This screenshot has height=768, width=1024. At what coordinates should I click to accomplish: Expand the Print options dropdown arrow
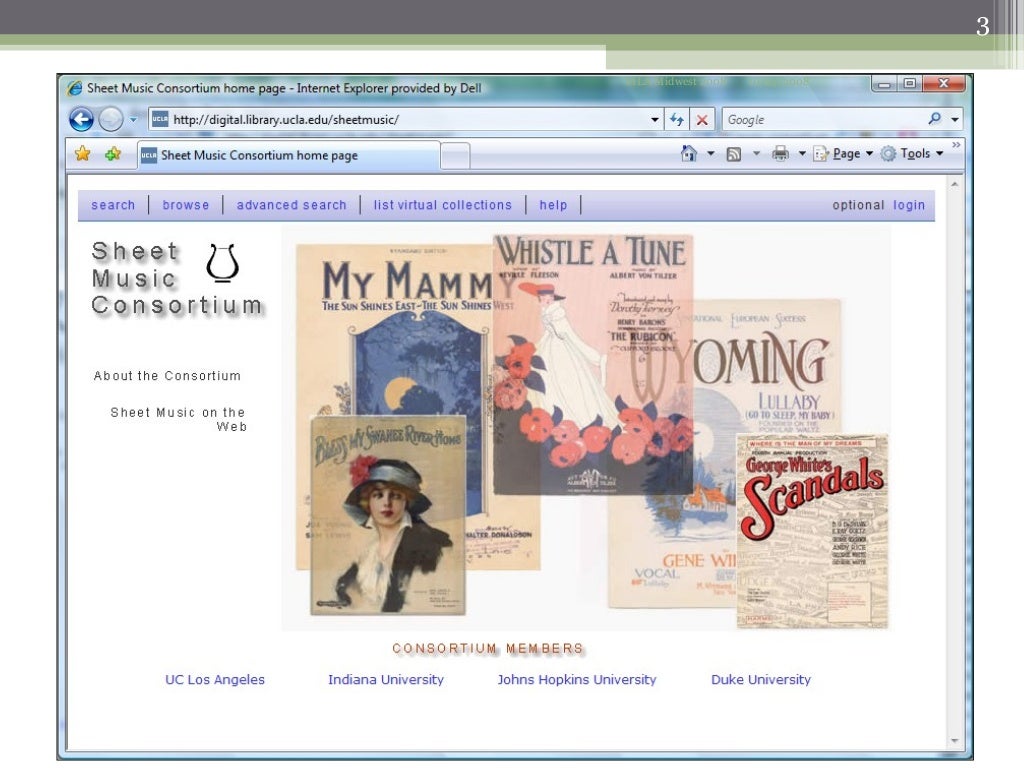click(802, 153)
